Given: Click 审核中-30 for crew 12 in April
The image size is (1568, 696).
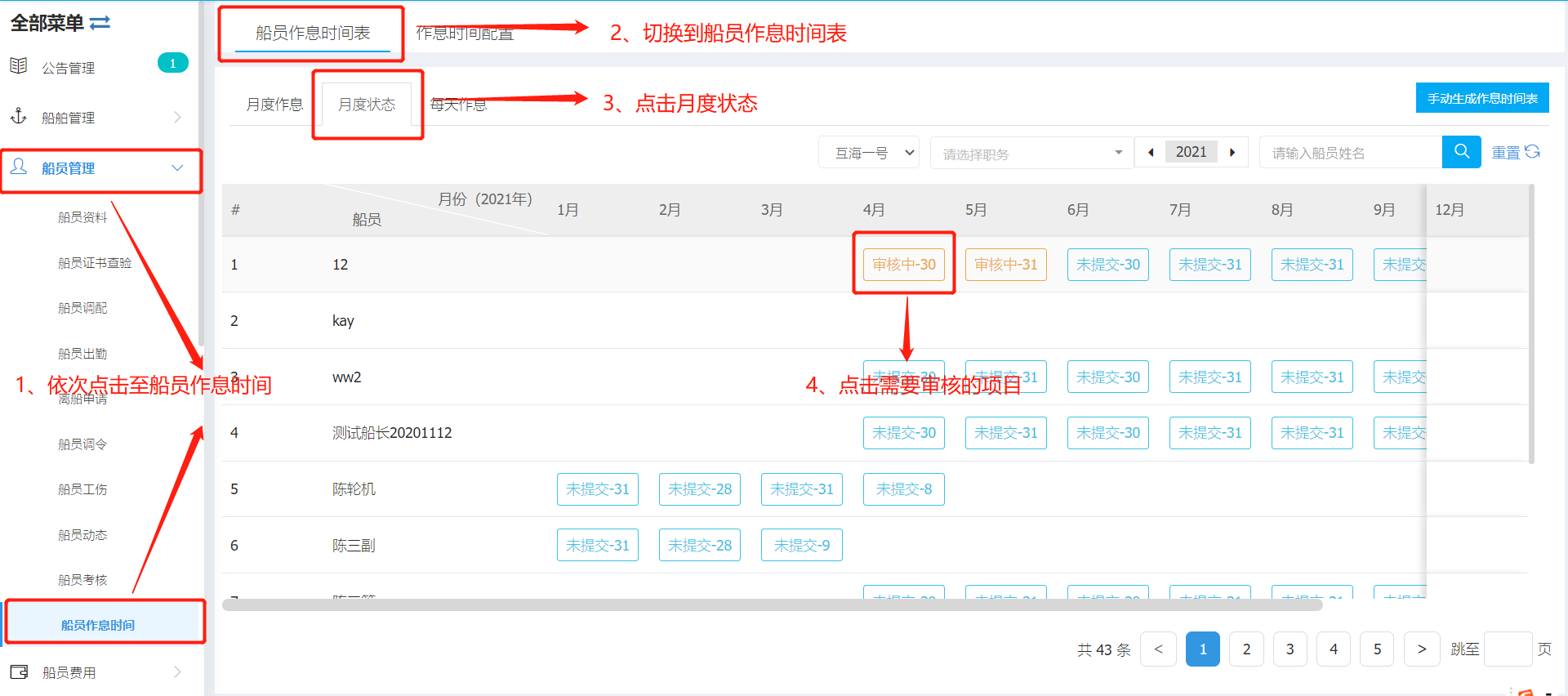Looking at the screenshot, I should click(904, 264).
